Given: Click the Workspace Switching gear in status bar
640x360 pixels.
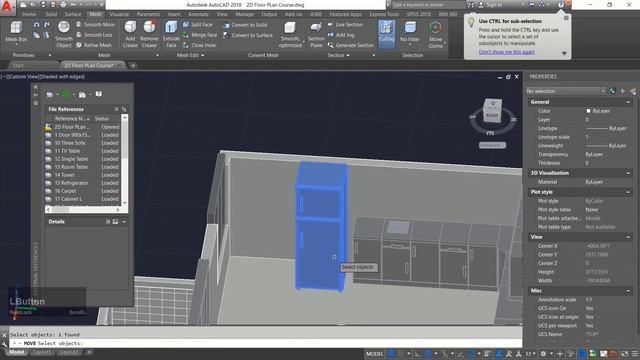Looking at the screenshot, I should 543,353.
